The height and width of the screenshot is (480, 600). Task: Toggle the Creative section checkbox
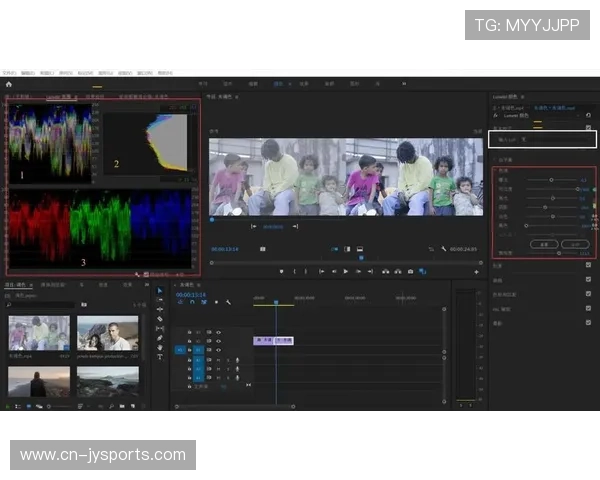(x=587, y=265)
